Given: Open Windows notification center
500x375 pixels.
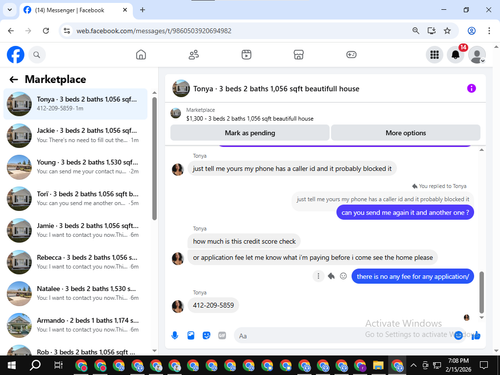Looking at the screenshot, I should tap(484, 365).
